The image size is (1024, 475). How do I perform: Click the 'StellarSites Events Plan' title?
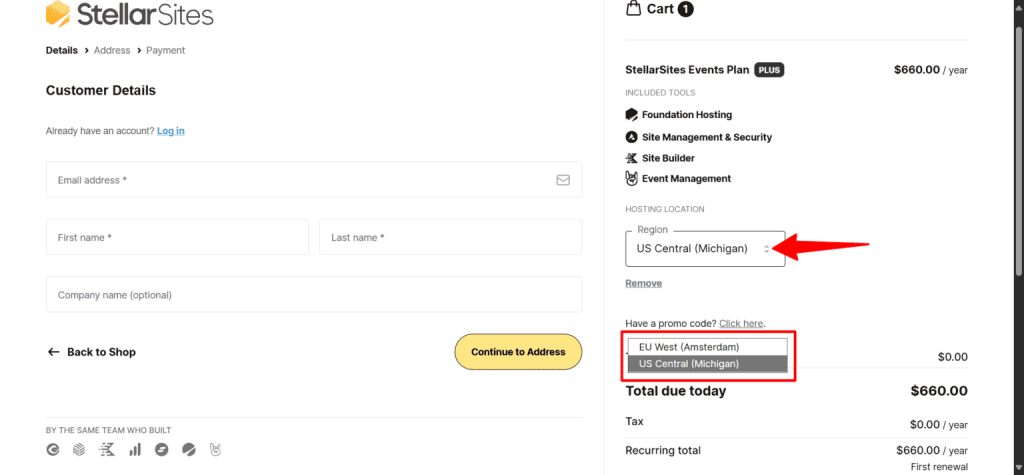click(687, 70)
